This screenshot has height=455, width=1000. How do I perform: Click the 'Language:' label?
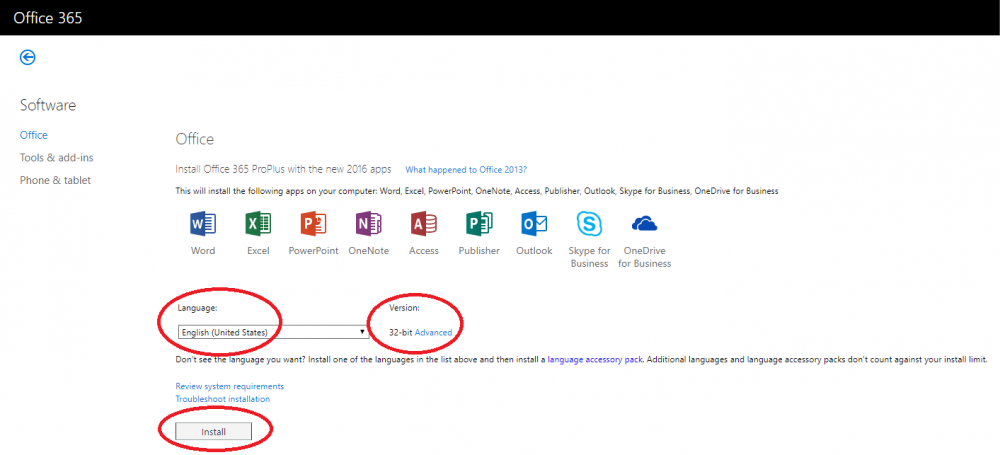pos(198,308)
